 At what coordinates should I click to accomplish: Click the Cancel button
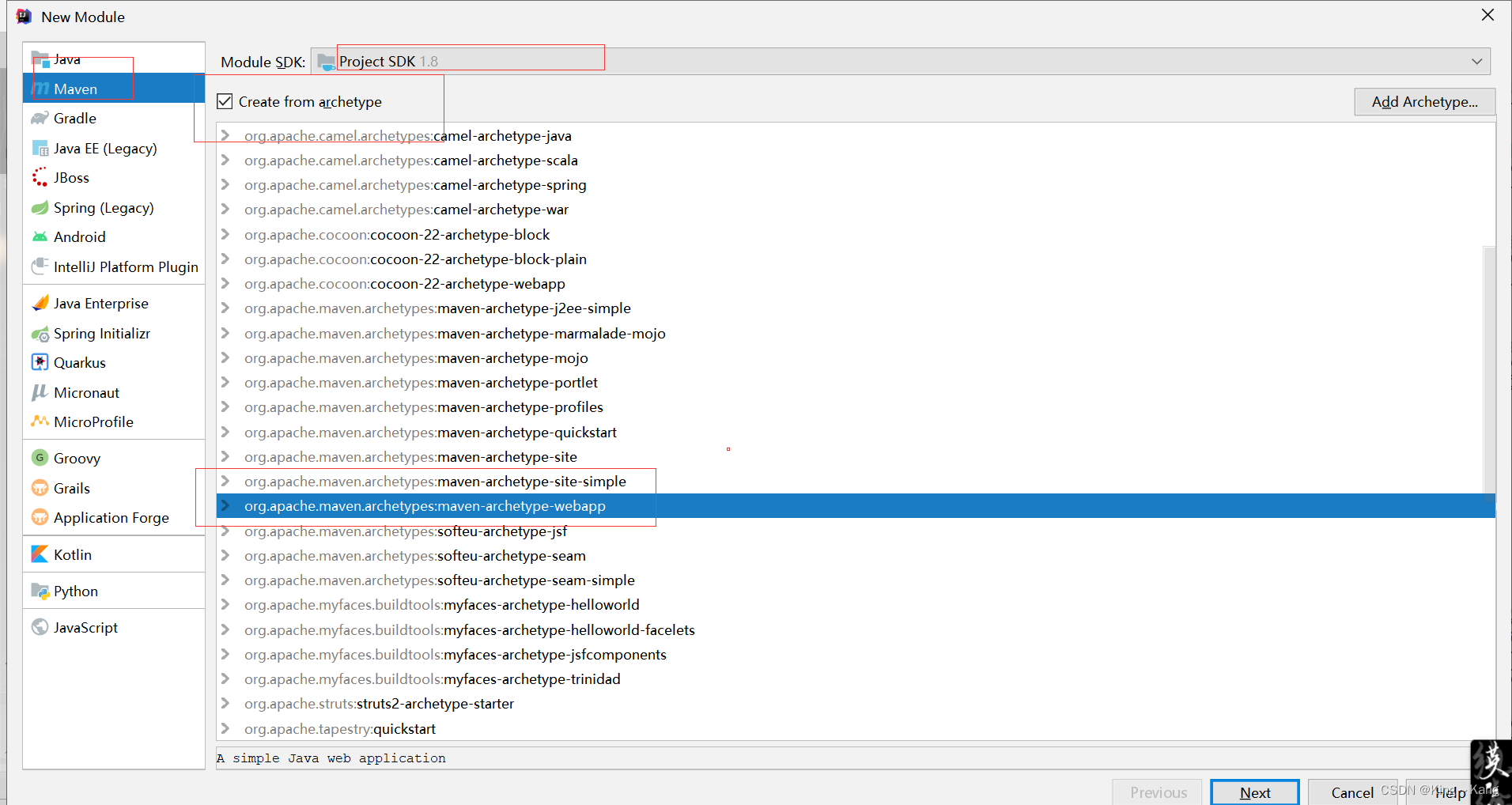[x=1351, y=792]
